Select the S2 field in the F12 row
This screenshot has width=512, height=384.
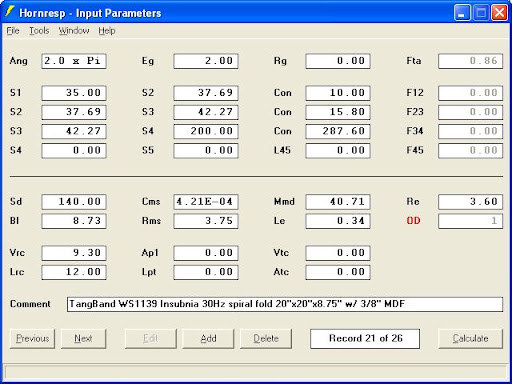[206, 93]
